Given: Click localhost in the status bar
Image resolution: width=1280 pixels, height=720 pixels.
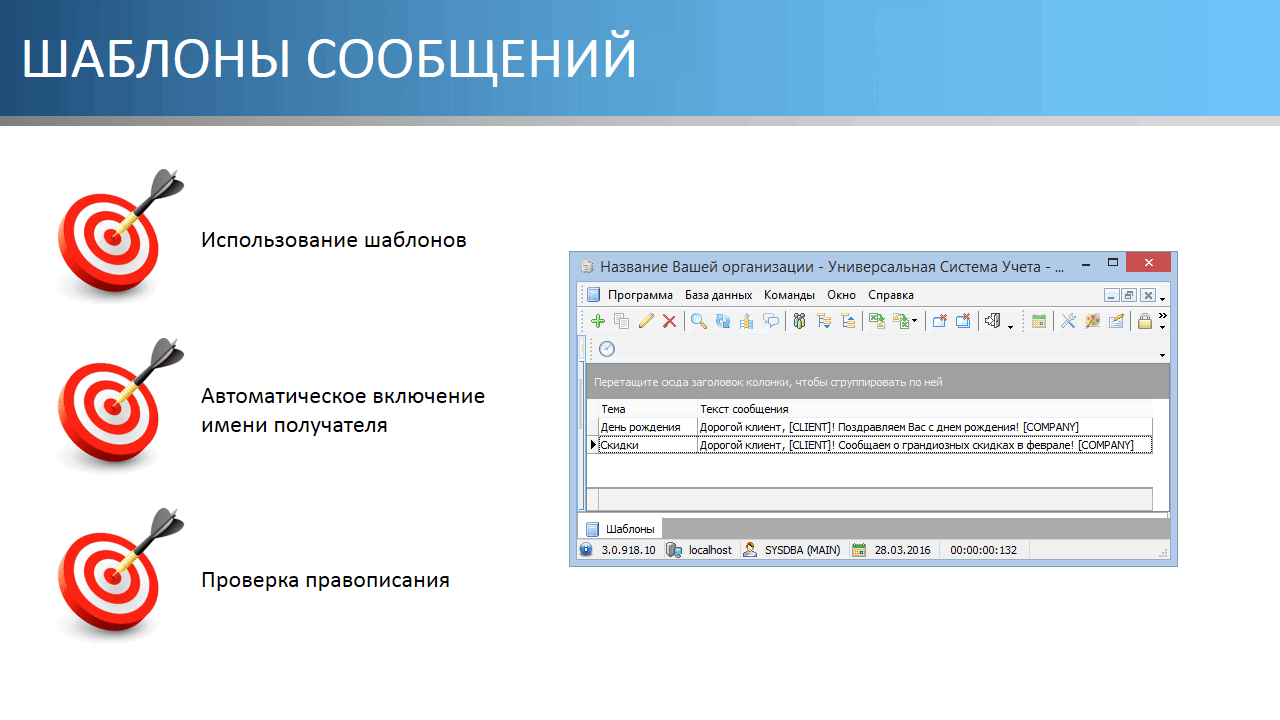Looking at the screenshot, I should pos(710,550).
